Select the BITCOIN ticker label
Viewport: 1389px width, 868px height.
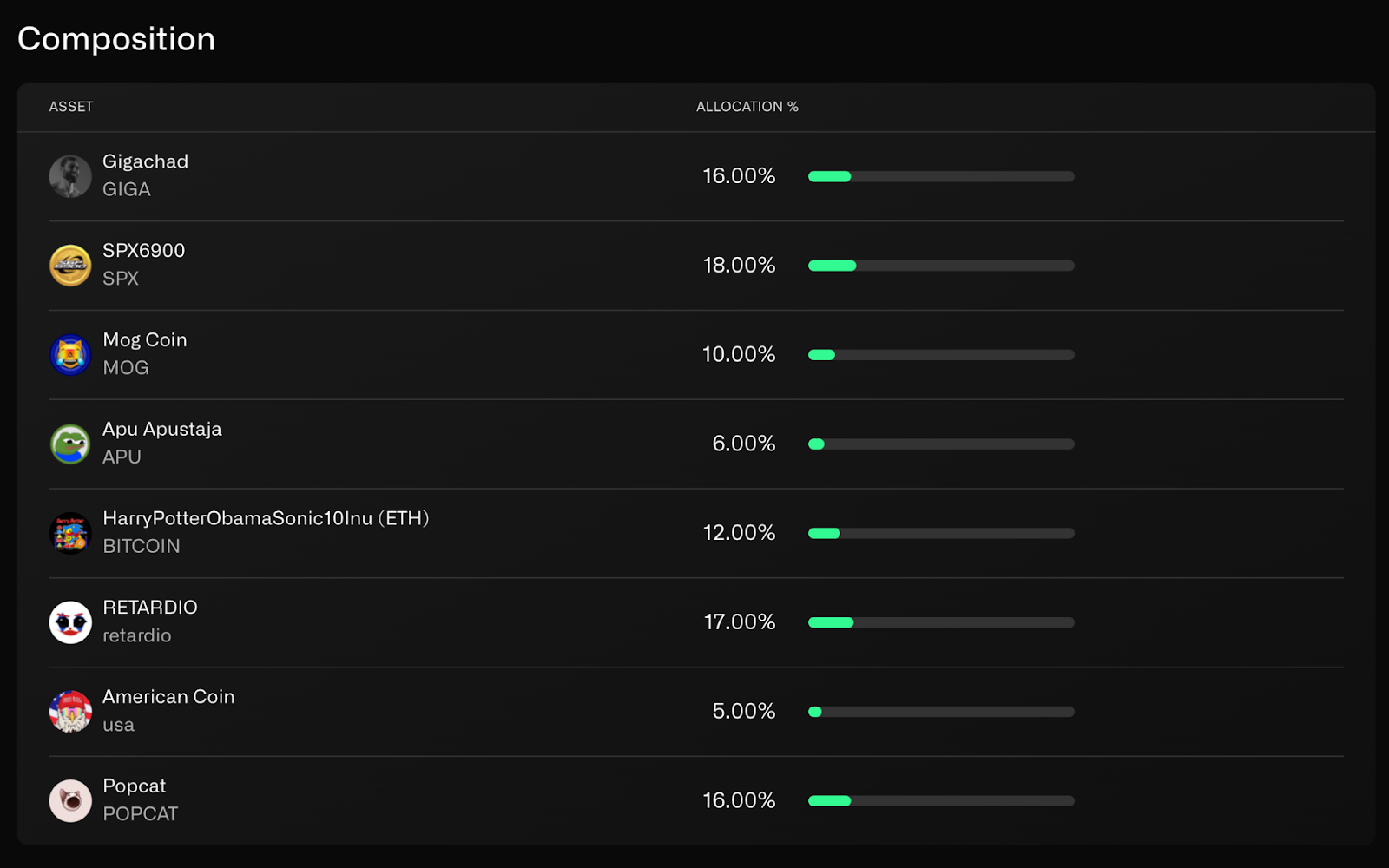(142, 546)
